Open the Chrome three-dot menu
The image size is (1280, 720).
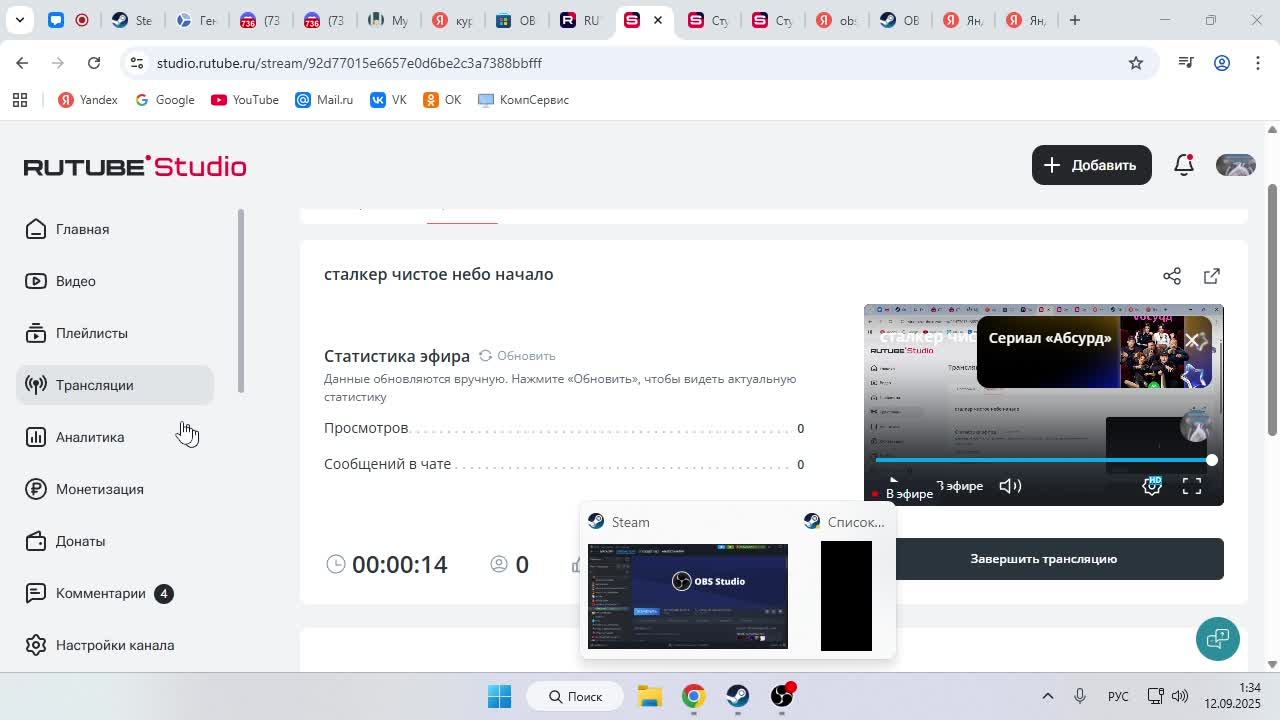point(1257,63)
